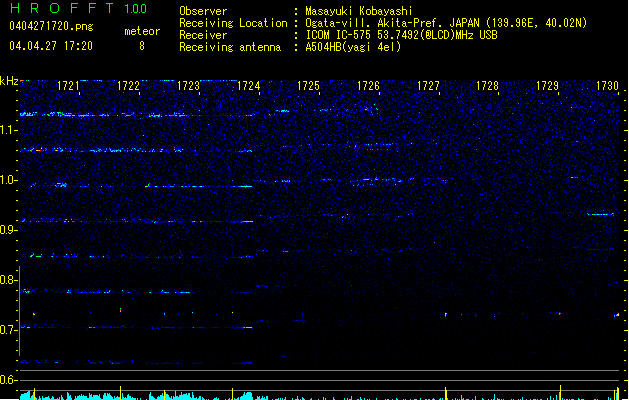Viewport: 629px width, 400px height.
Task: Click the date stamp 04.04.27 17:20
Action: 51,46
